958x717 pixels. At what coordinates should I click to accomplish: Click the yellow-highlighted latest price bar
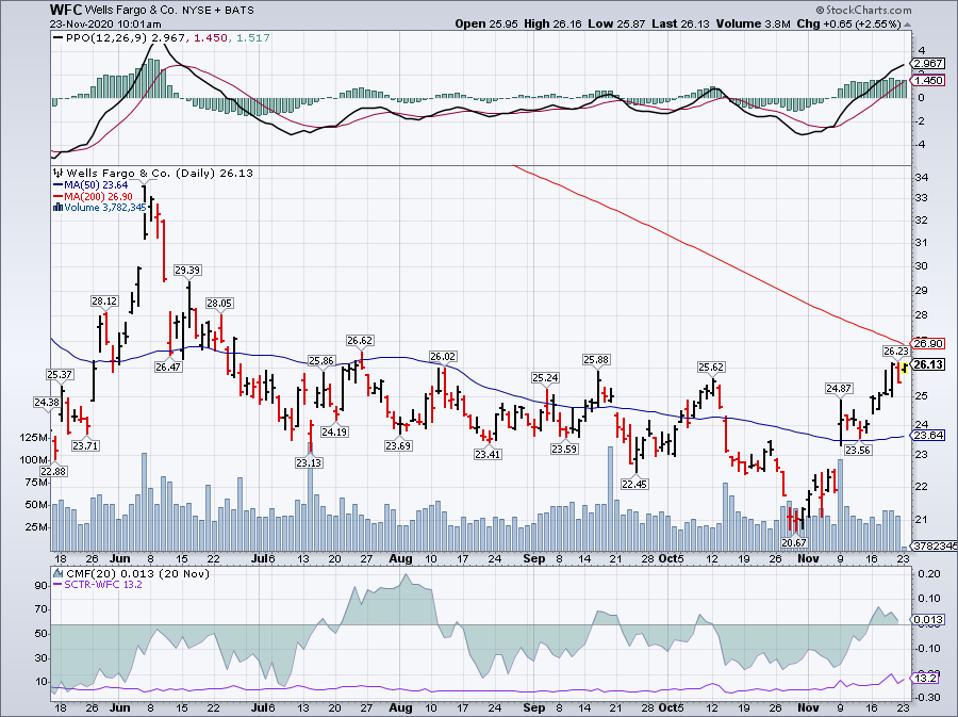point(904,368)
